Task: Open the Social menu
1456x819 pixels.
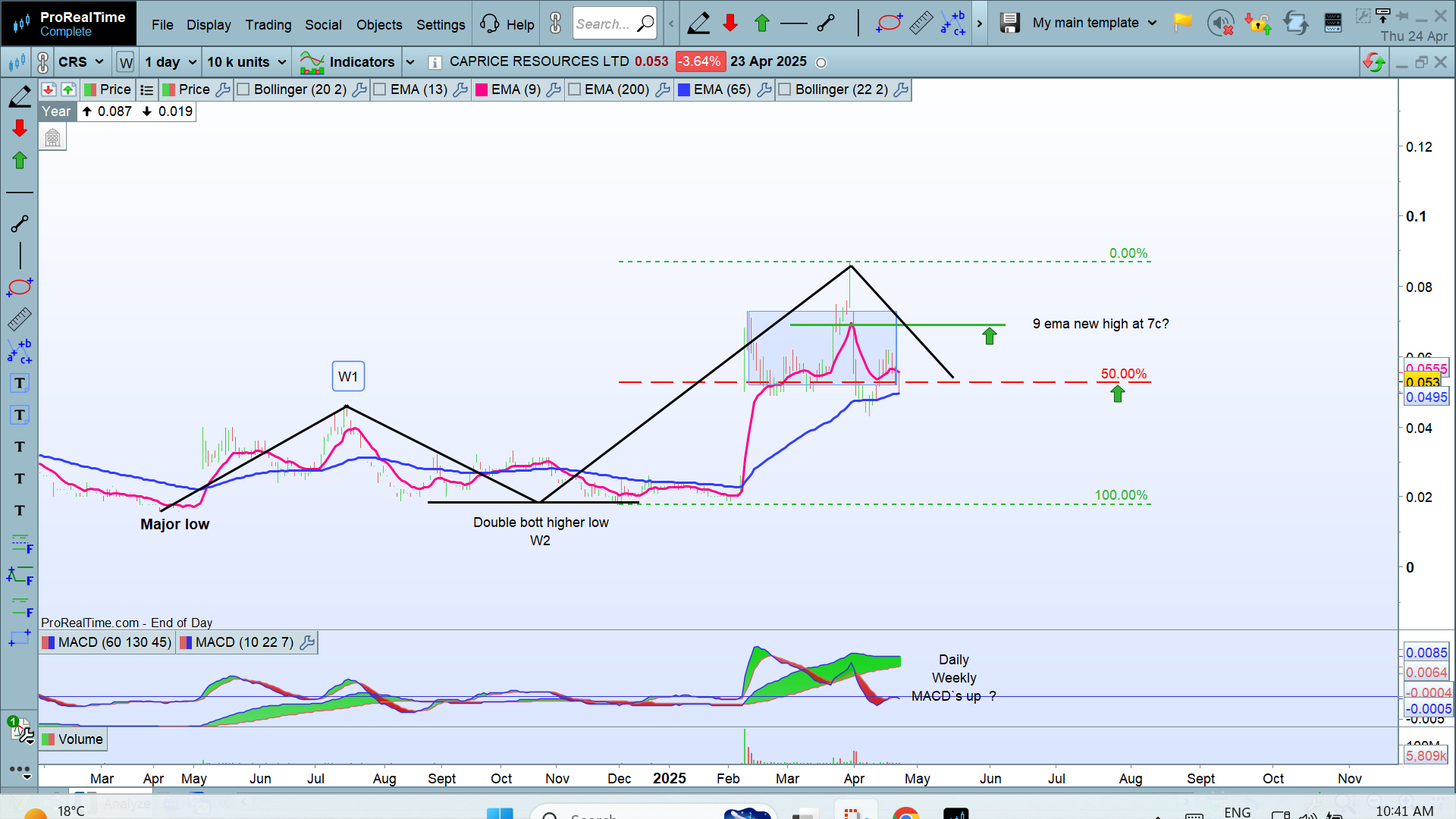Action: click(323, 24)
